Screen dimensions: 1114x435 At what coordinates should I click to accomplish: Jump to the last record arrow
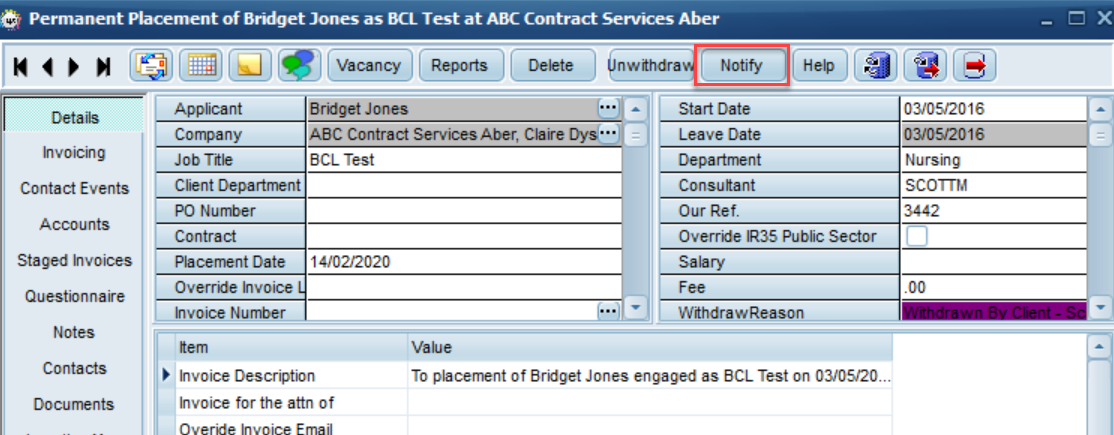point(104,66)
